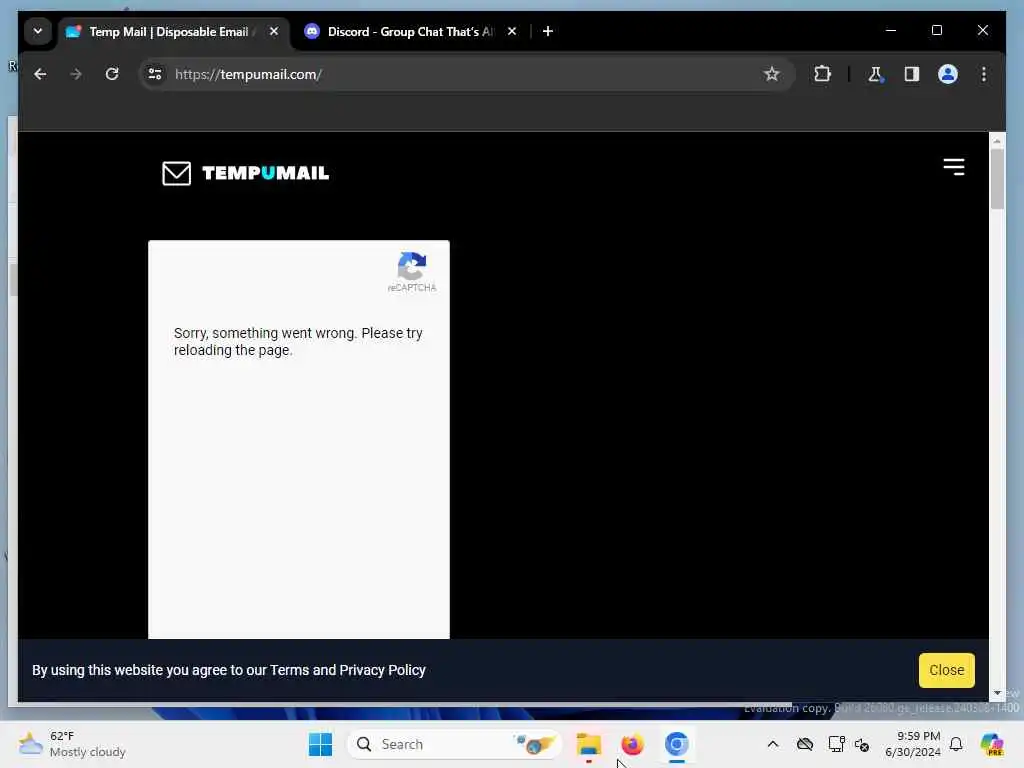The image size is (1024, 768).
Task: Open the Extensions puzzle icon
Action: [x=822, y=74]
